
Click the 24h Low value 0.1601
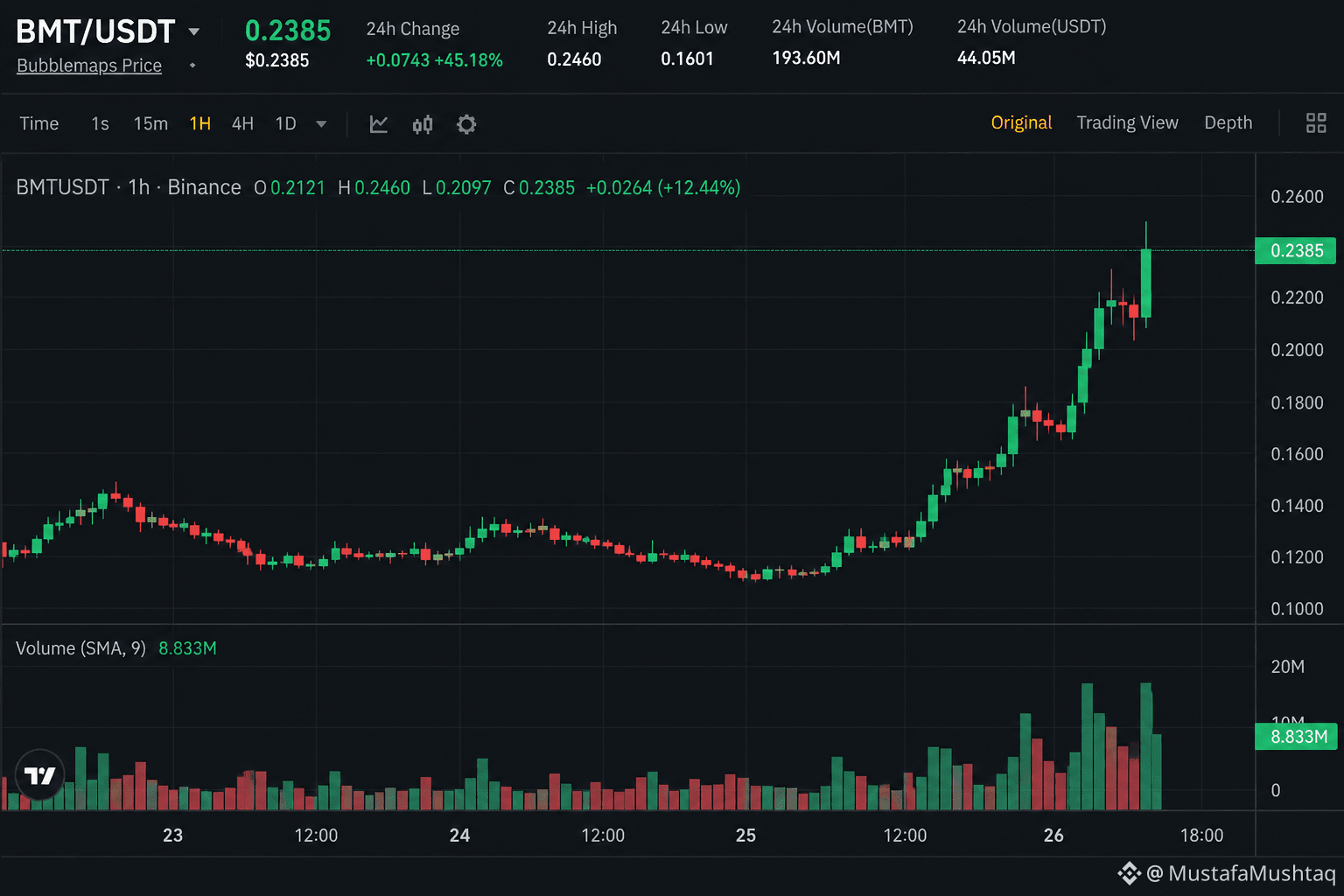(x=687, y=59)
